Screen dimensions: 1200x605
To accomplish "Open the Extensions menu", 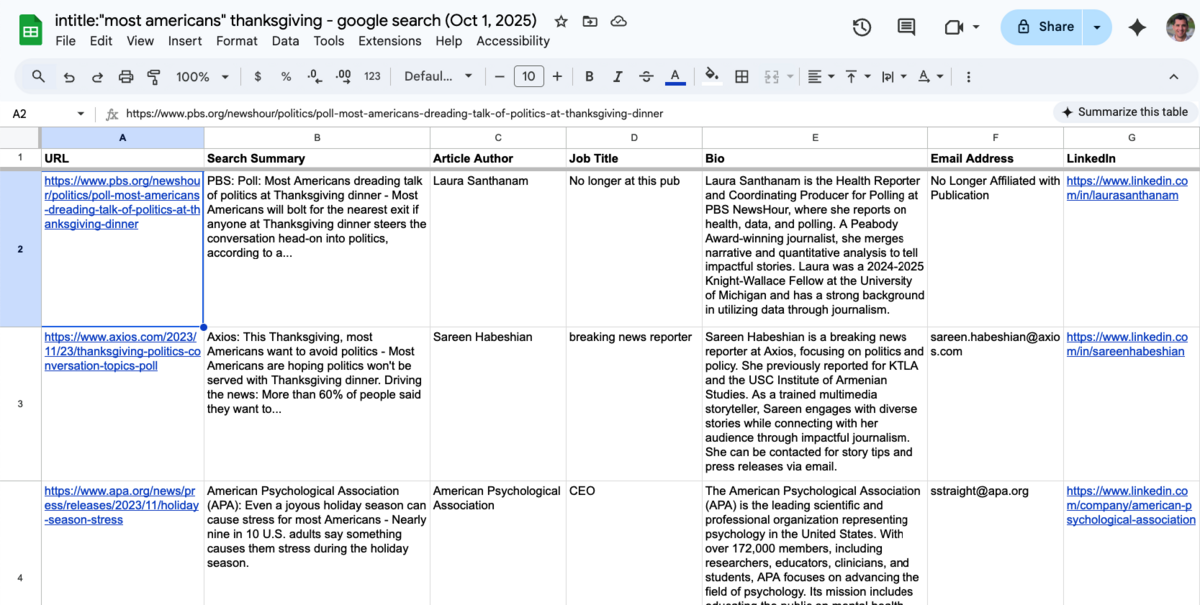I will (x=390, y=41).
